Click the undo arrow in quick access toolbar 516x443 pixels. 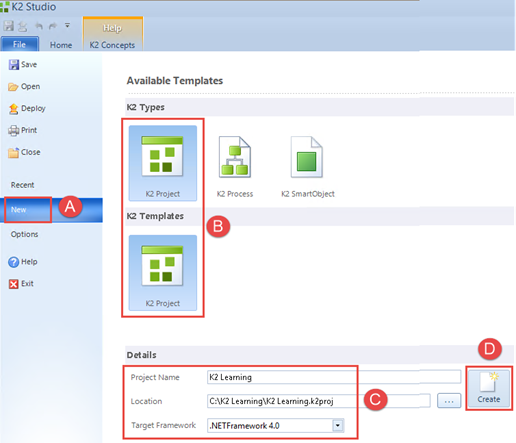(39, 26)
